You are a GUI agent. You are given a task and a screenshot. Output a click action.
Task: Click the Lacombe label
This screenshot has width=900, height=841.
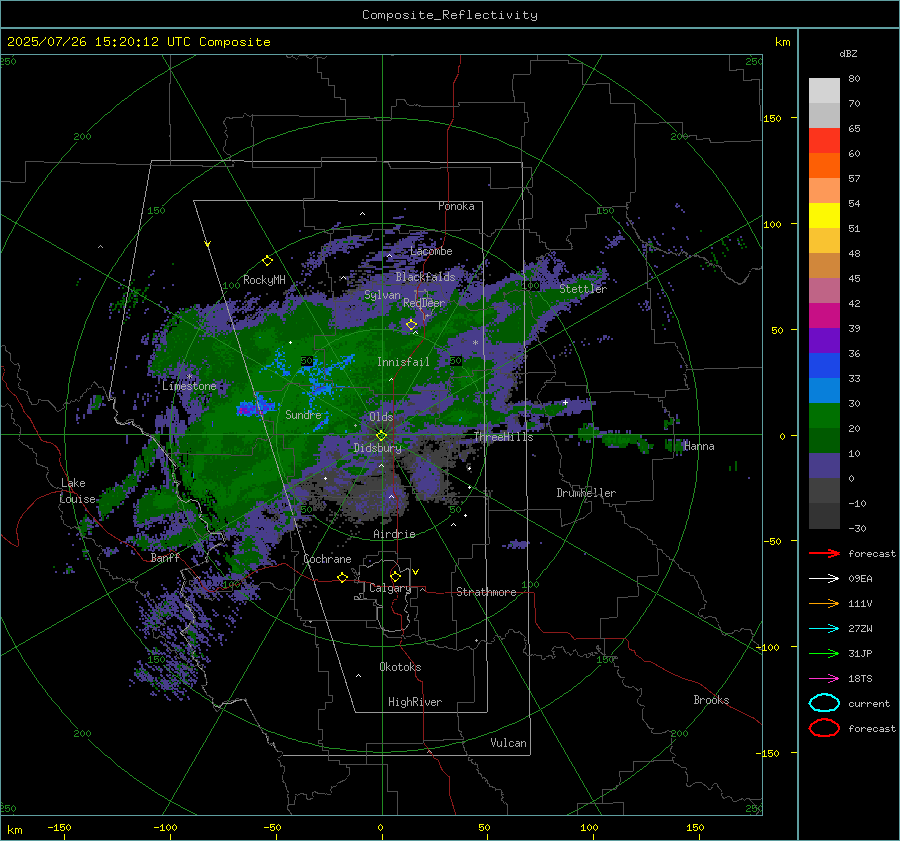[x=431, y=251]
